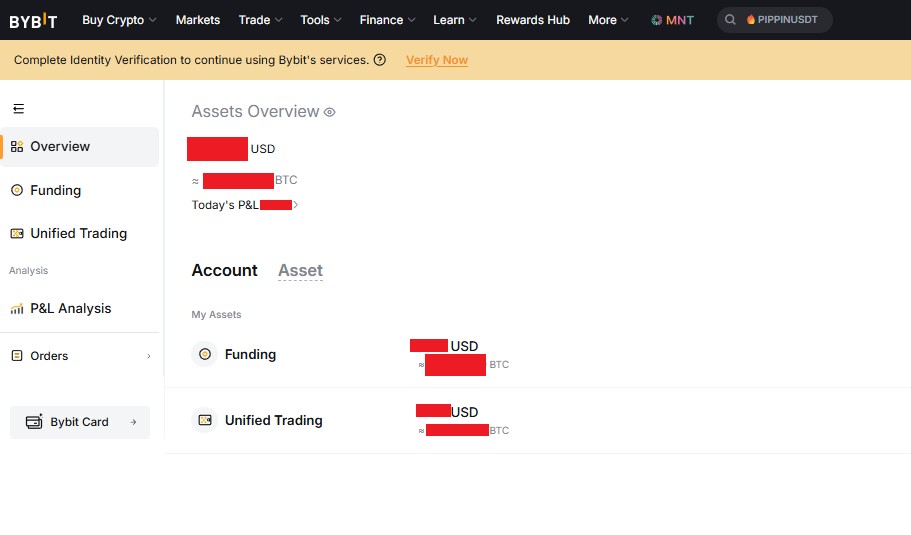Click the Bybit Card button
Viewport: 911px width, 535px height.
point(80,422)
